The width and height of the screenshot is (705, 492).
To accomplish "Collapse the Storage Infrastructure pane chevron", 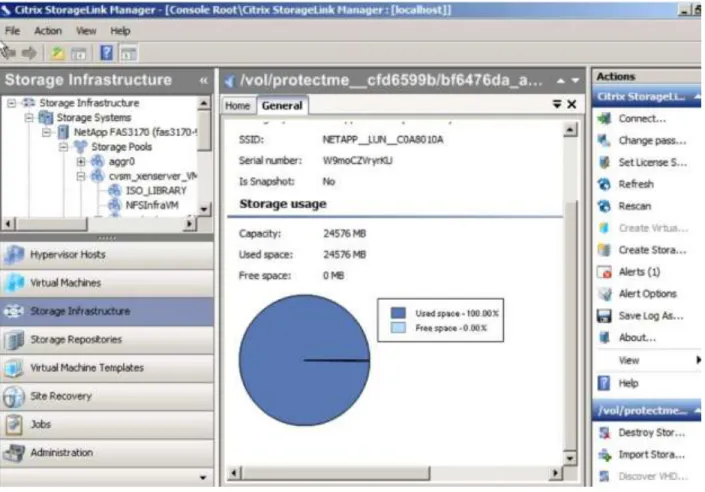I will 204,81.
